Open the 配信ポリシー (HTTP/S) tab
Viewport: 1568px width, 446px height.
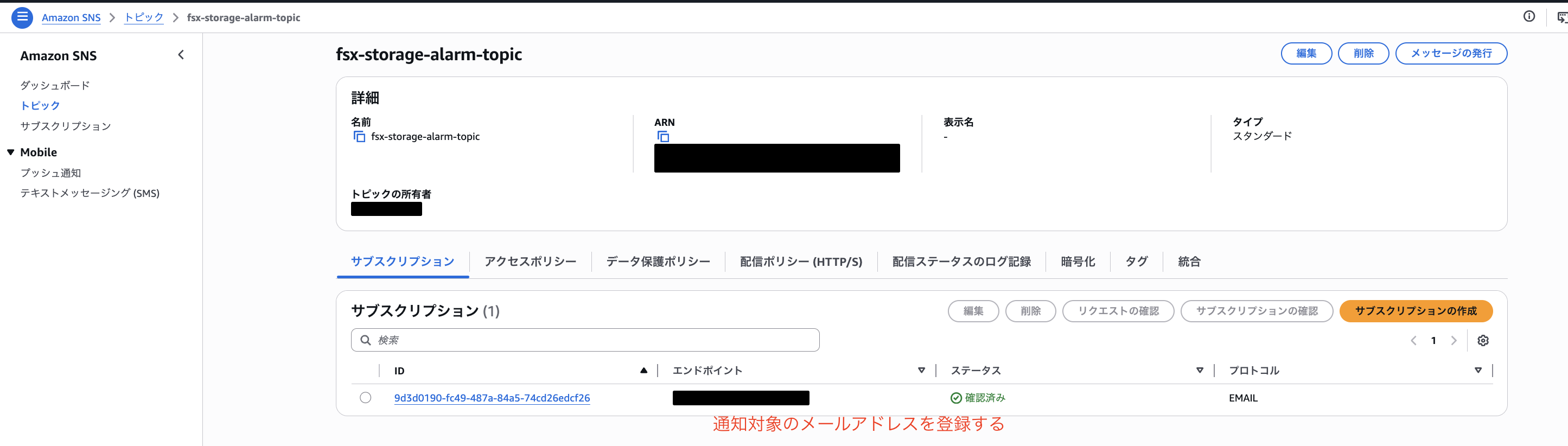pos(800,262)
